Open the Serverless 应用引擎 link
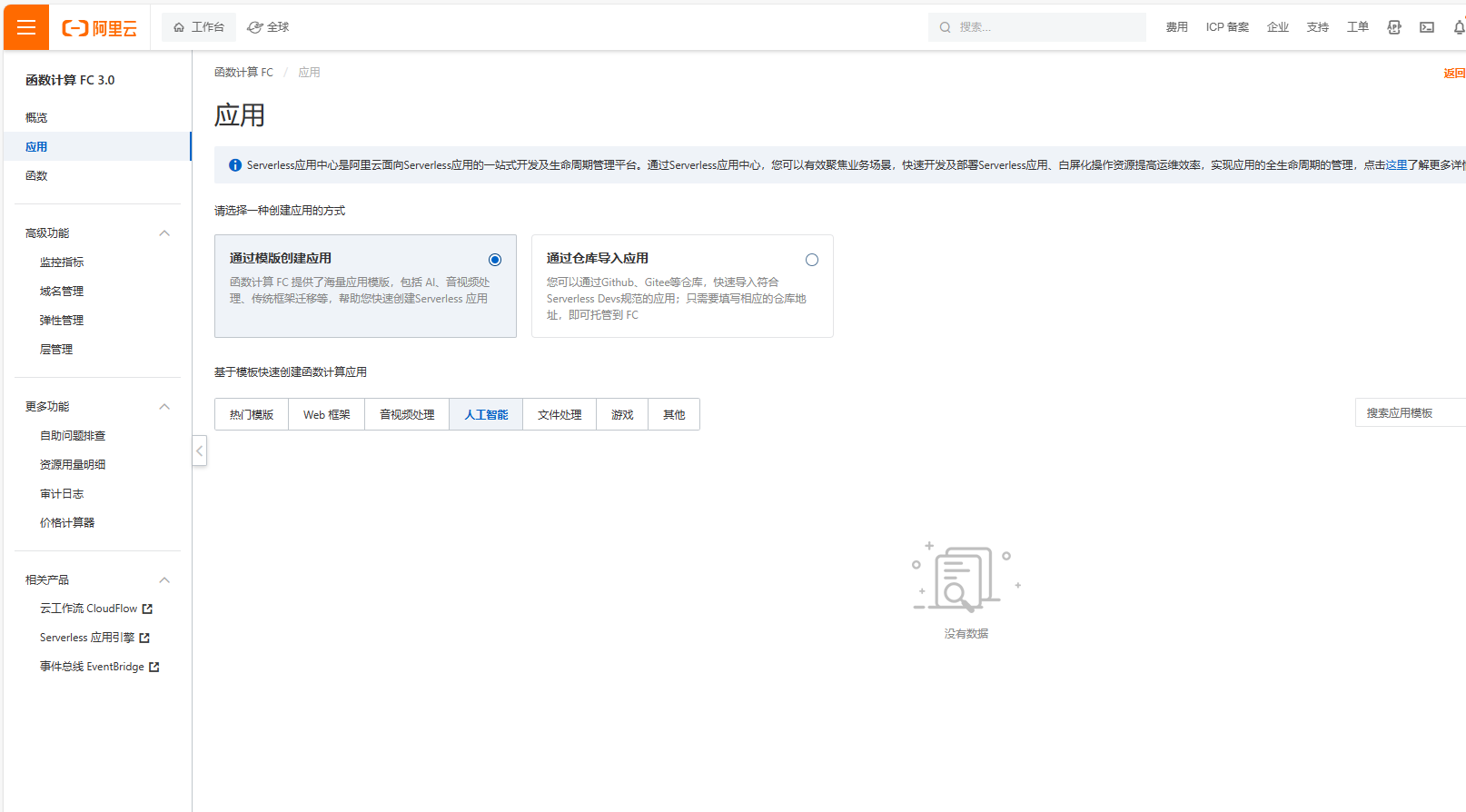Viewport: 1466px width, 812px height. [87, 638]
